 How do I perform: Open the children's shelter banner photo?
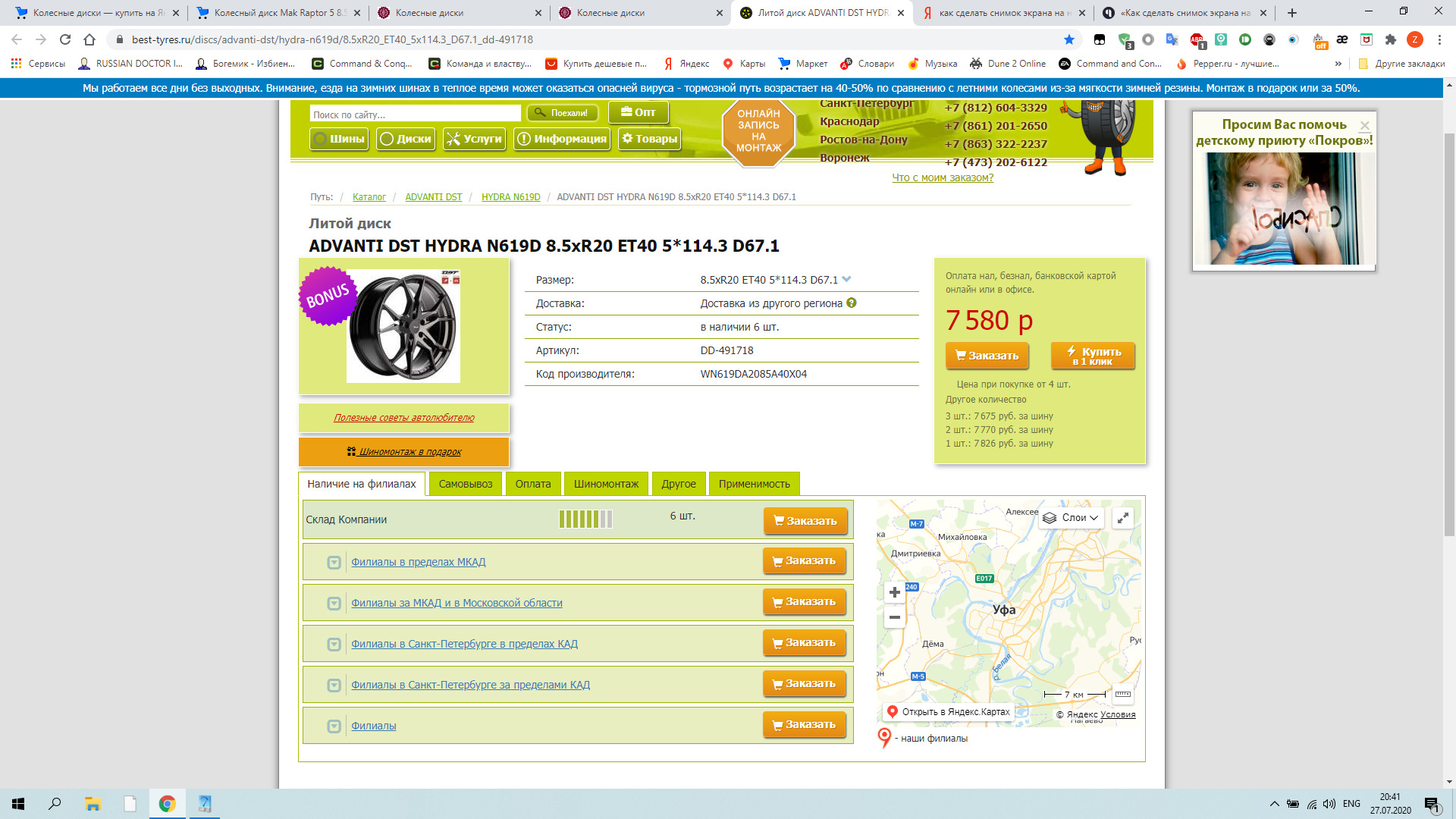click(1284, 209)
